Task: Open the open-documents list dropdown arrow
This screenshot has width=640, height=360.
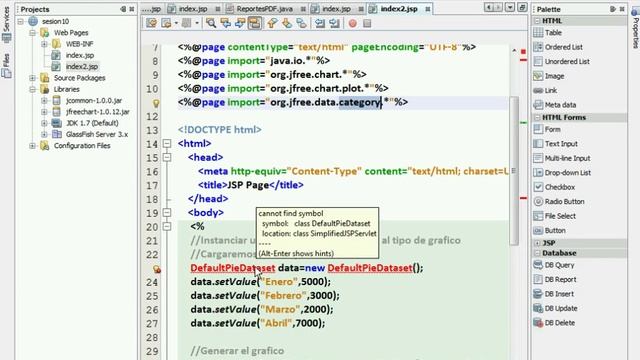Action: 510,8
